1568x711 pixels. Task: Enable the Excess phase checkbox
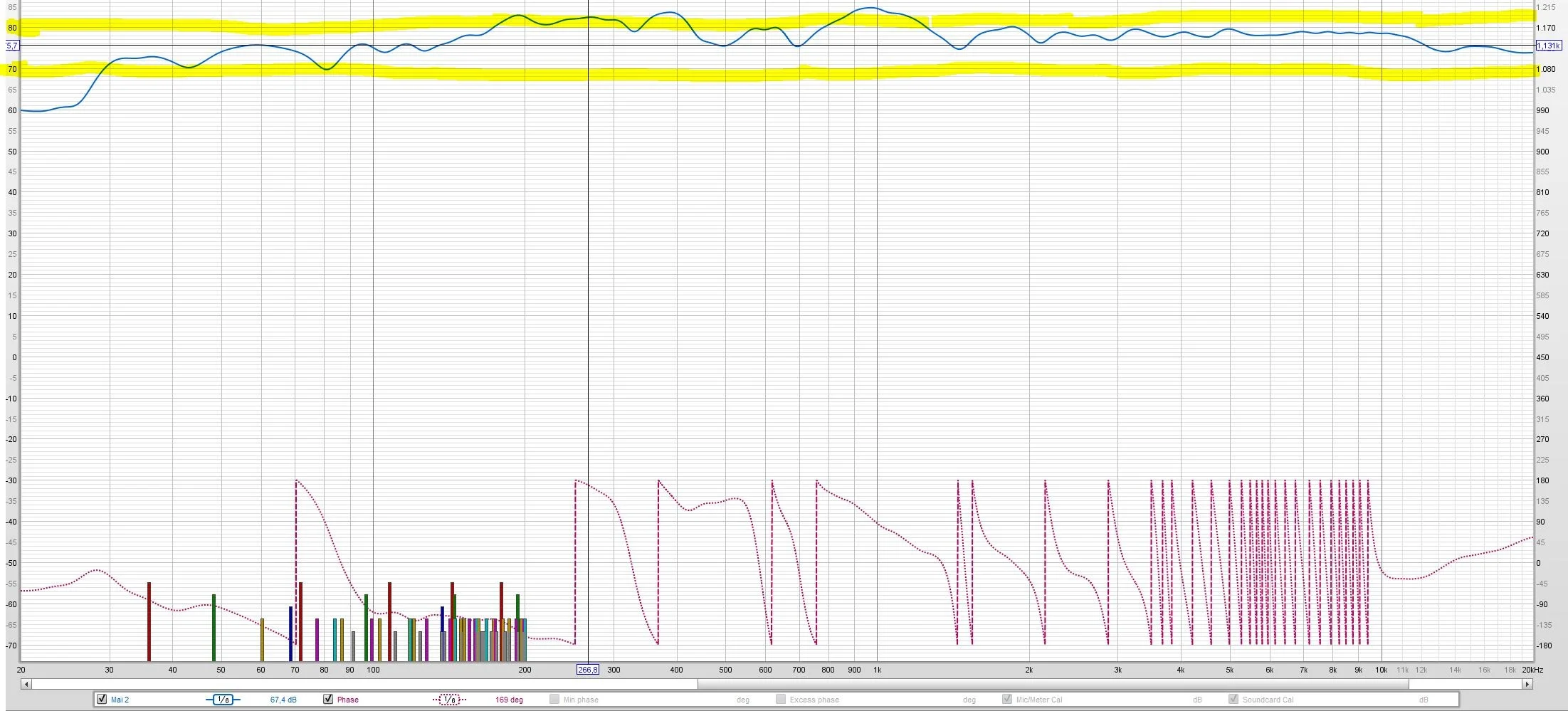click(781, 699)
